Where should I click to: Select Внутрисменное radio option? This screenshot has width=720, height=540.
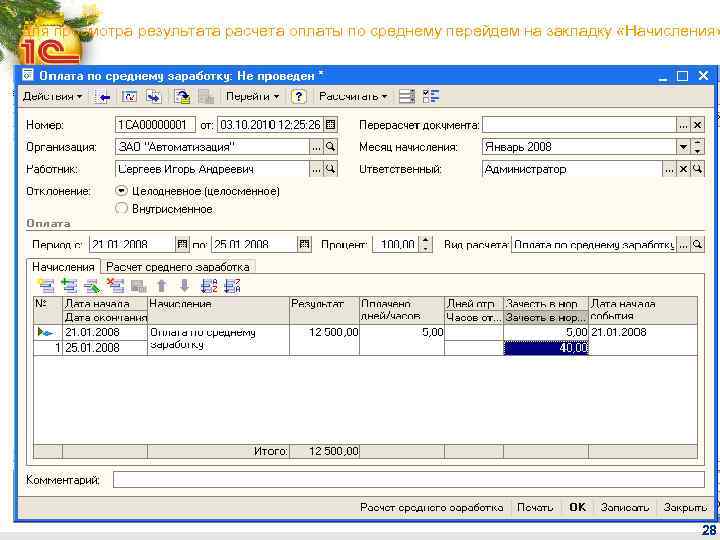click(121, 209)
